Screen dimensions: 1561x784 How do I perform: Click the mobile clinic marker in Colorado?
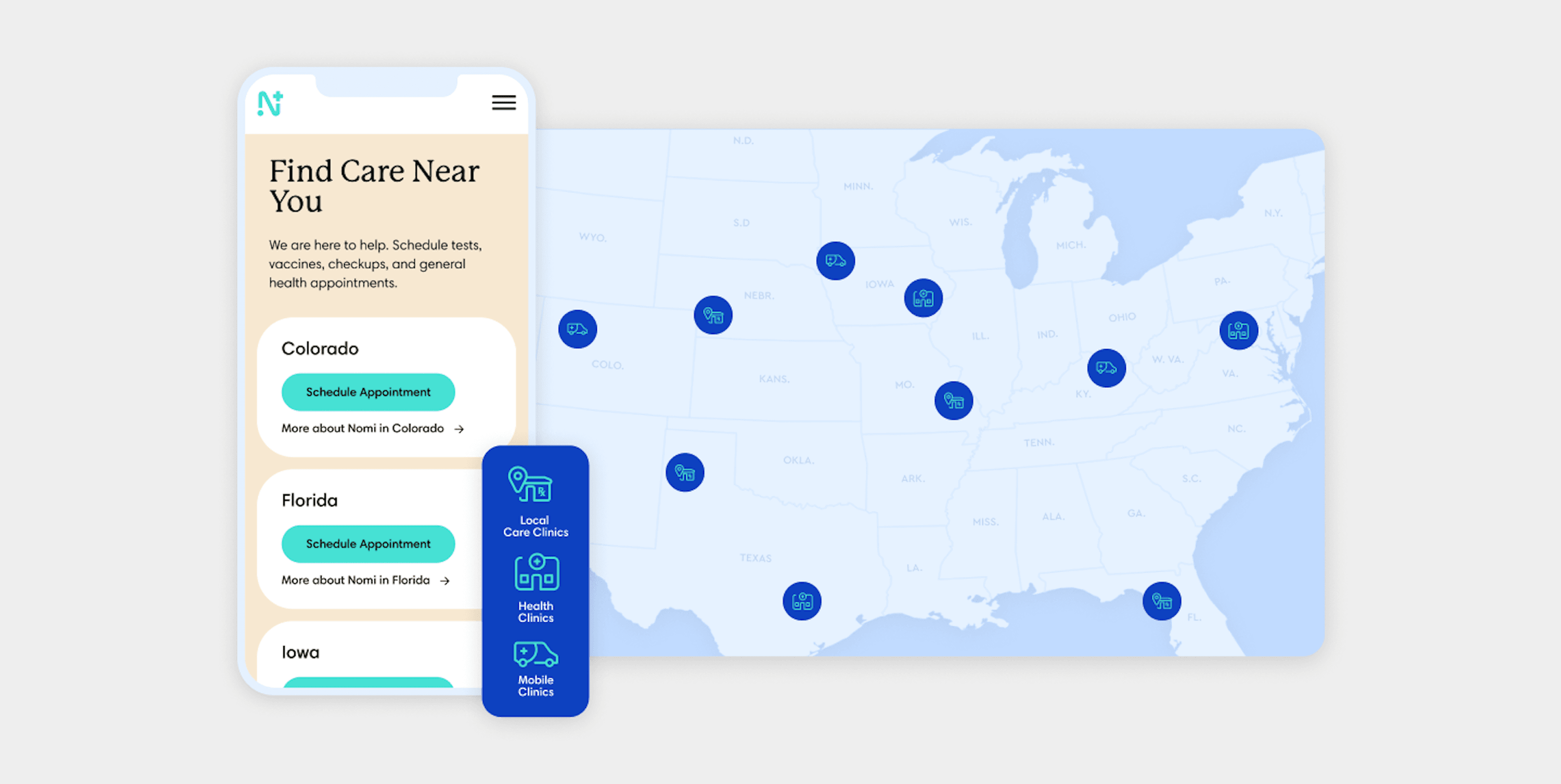click(x=577, y=329)
